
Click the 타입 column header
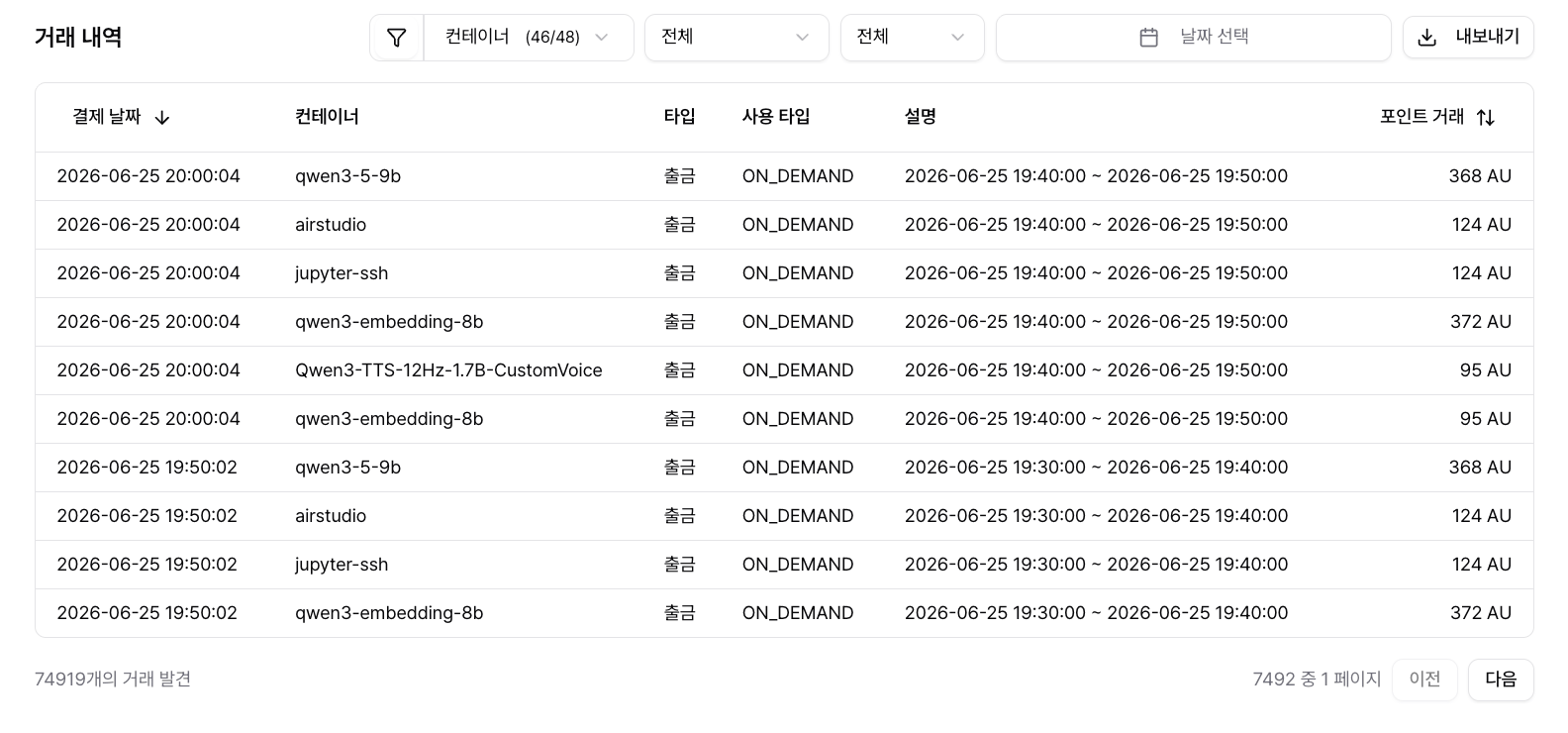679,117
